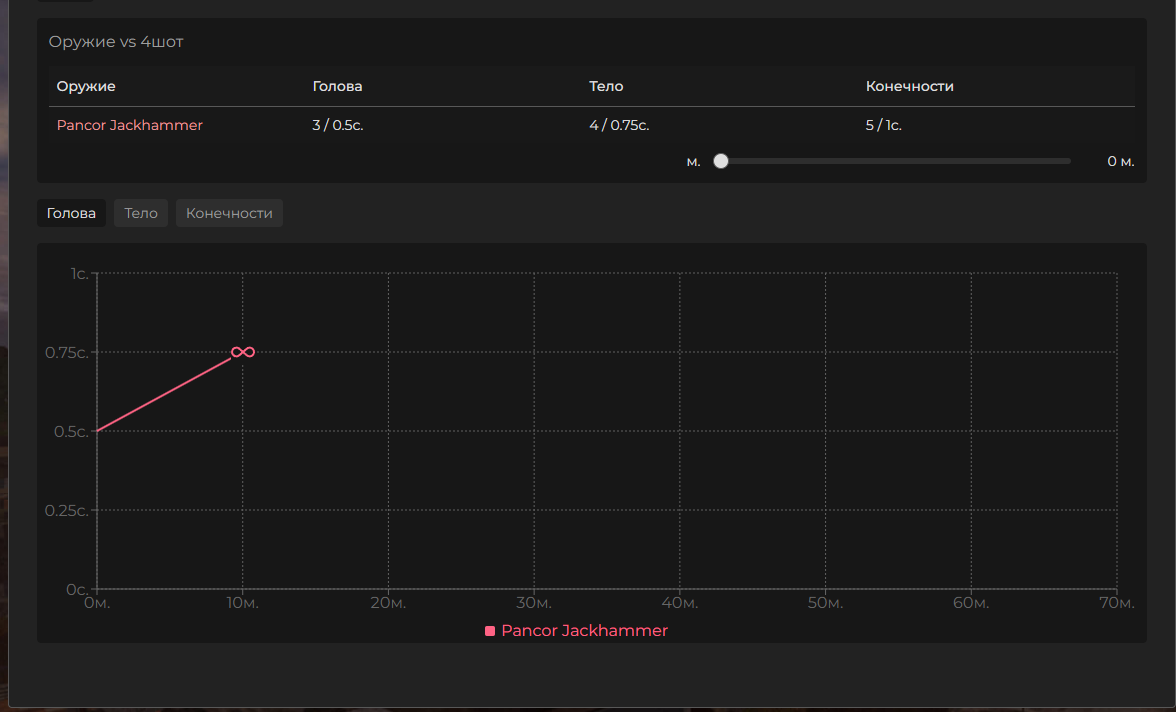Open the Конечности chart tab

[x=229, y=213]
